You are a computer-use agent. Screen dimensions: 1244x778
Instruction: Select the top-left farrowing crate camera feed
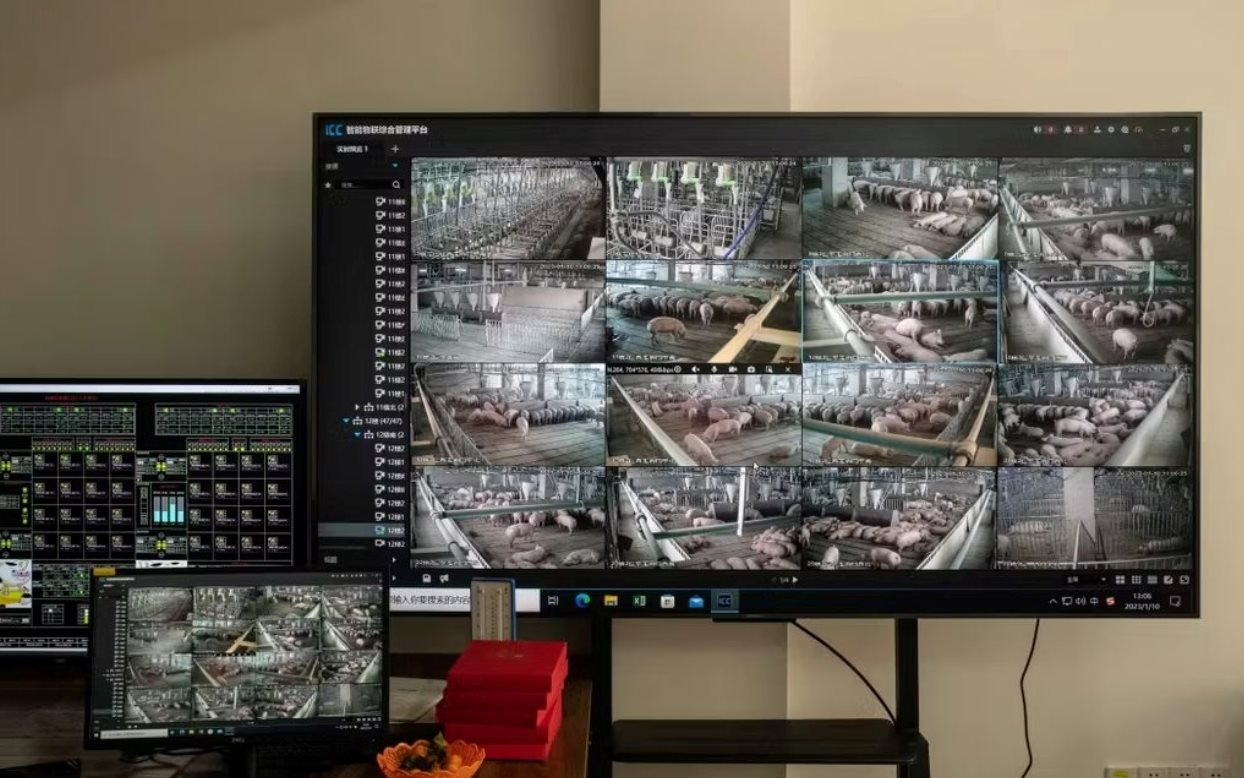(x=507, y=208)
